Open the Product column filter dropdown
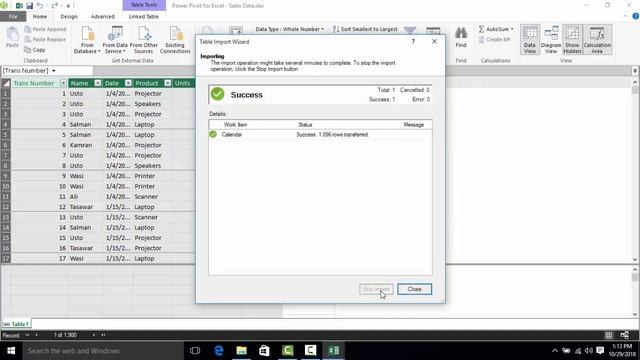The width and height of the screenshot is (640, 360). click(167, 83)
